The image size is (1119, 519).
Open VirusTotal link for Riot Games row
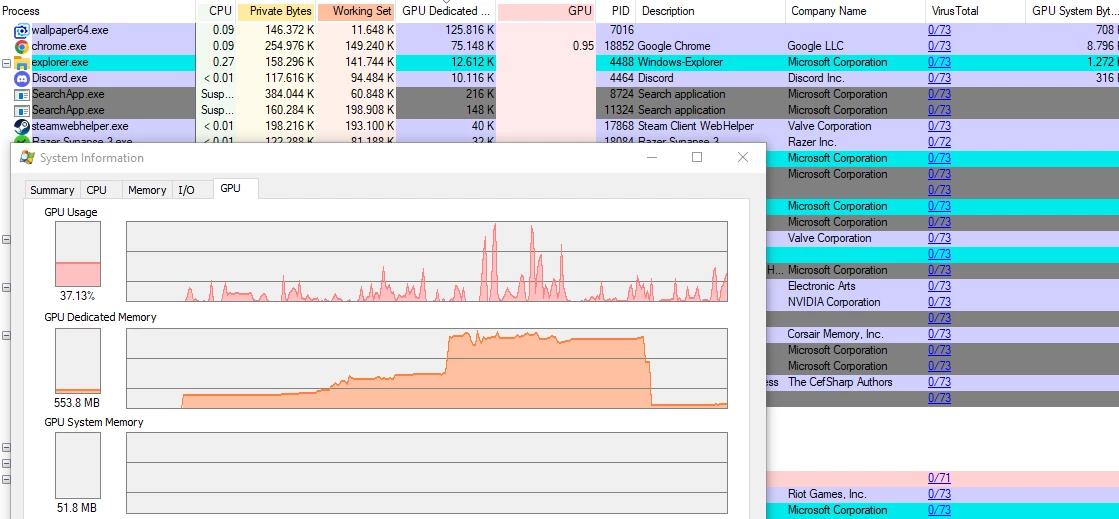coord(939,494)
